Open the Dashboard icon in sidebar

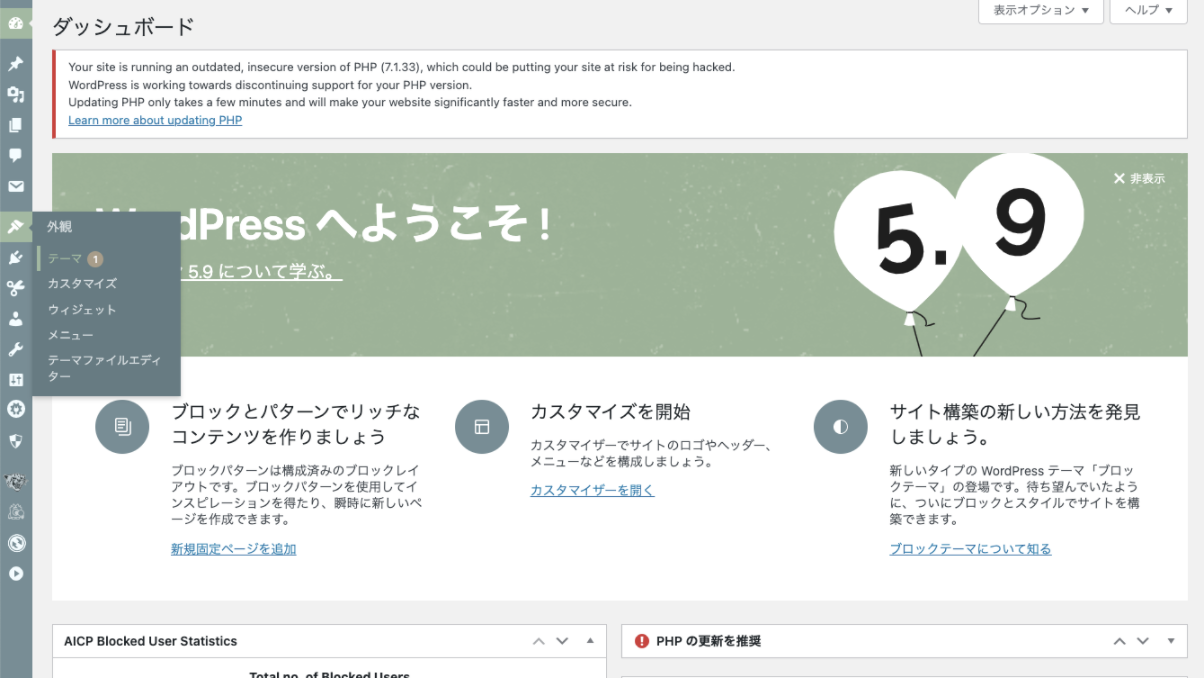15,22
